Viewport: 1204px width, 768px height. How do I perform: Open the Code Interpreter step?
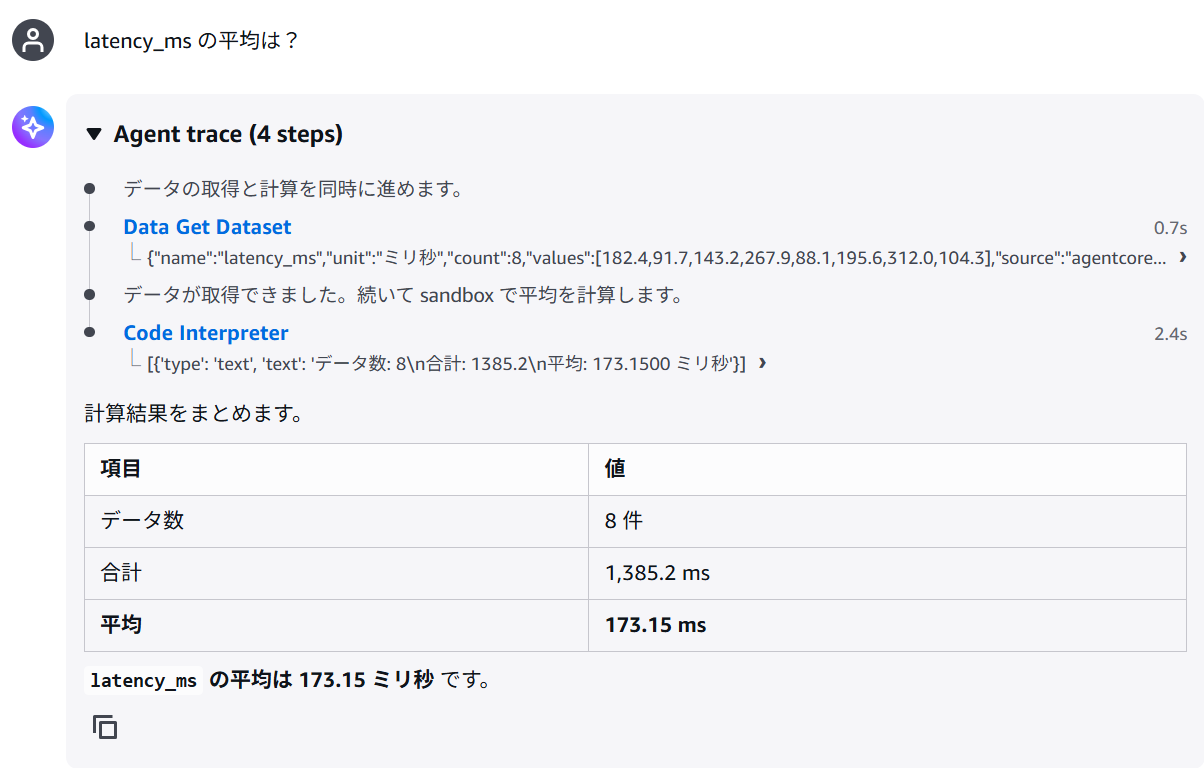[206, 333]
